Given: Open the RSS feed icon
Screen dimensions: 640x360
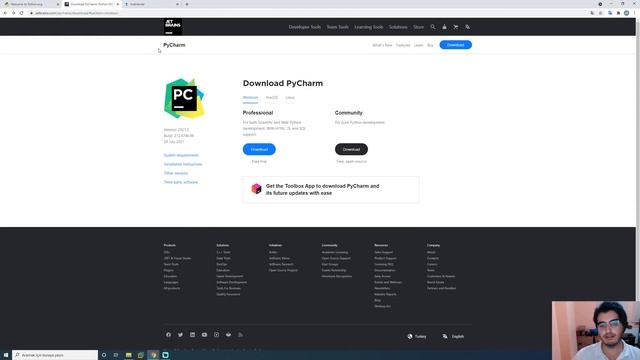Looking at the screenshot, I should click(x=240, y=335).
